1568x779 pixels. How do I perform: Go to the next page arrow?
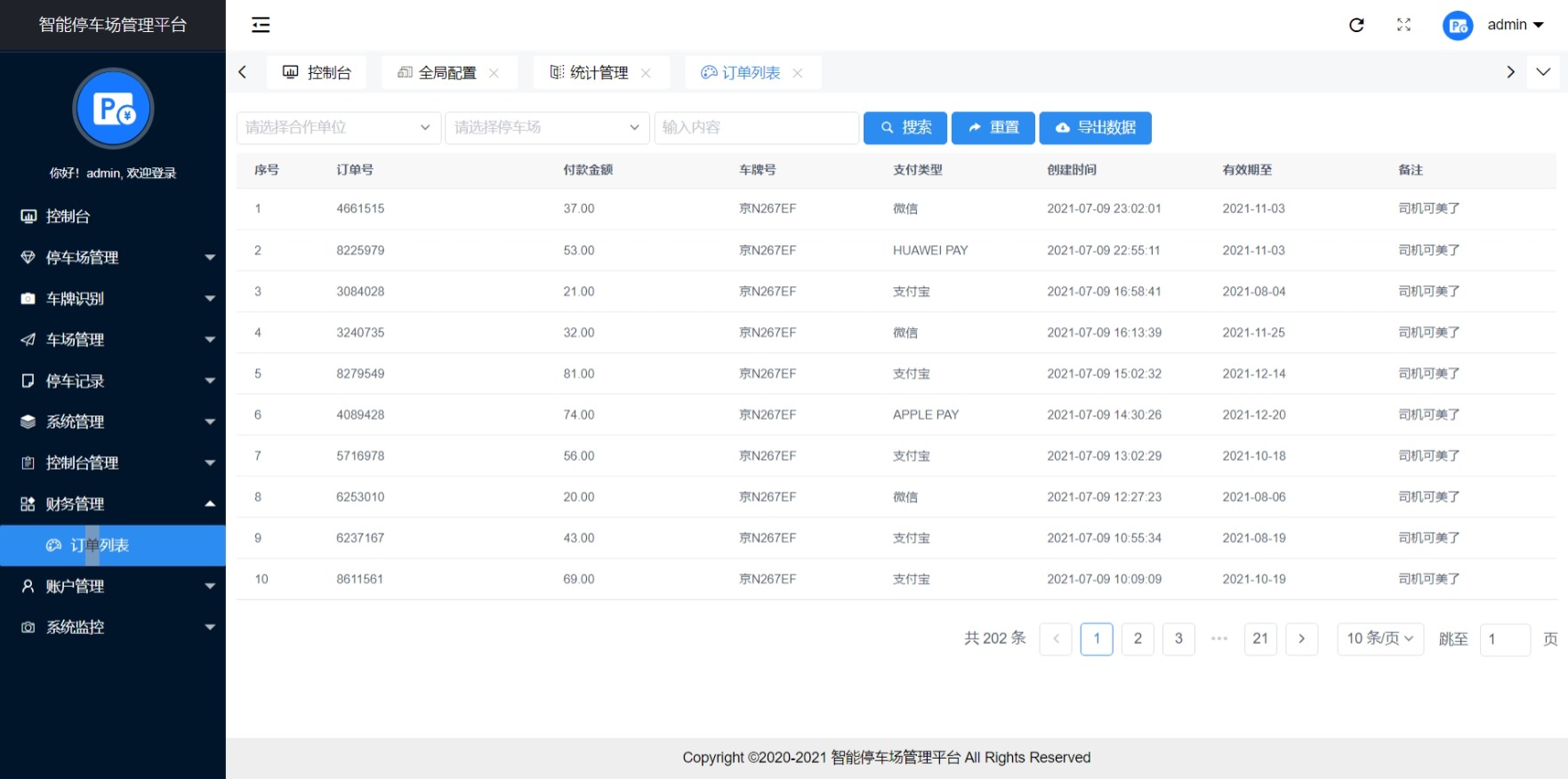[x=1301, y=638]
